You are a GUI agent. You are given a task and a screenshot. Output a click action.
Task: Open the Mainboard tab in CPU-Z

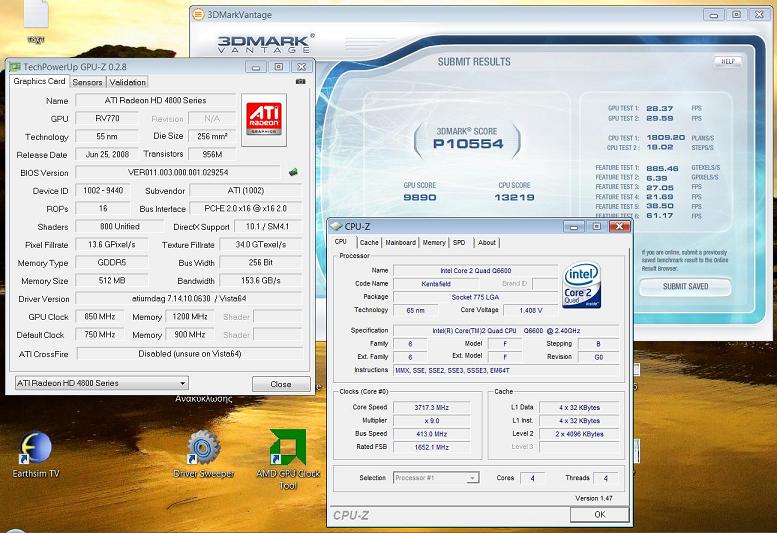click(x=400, y=243)
